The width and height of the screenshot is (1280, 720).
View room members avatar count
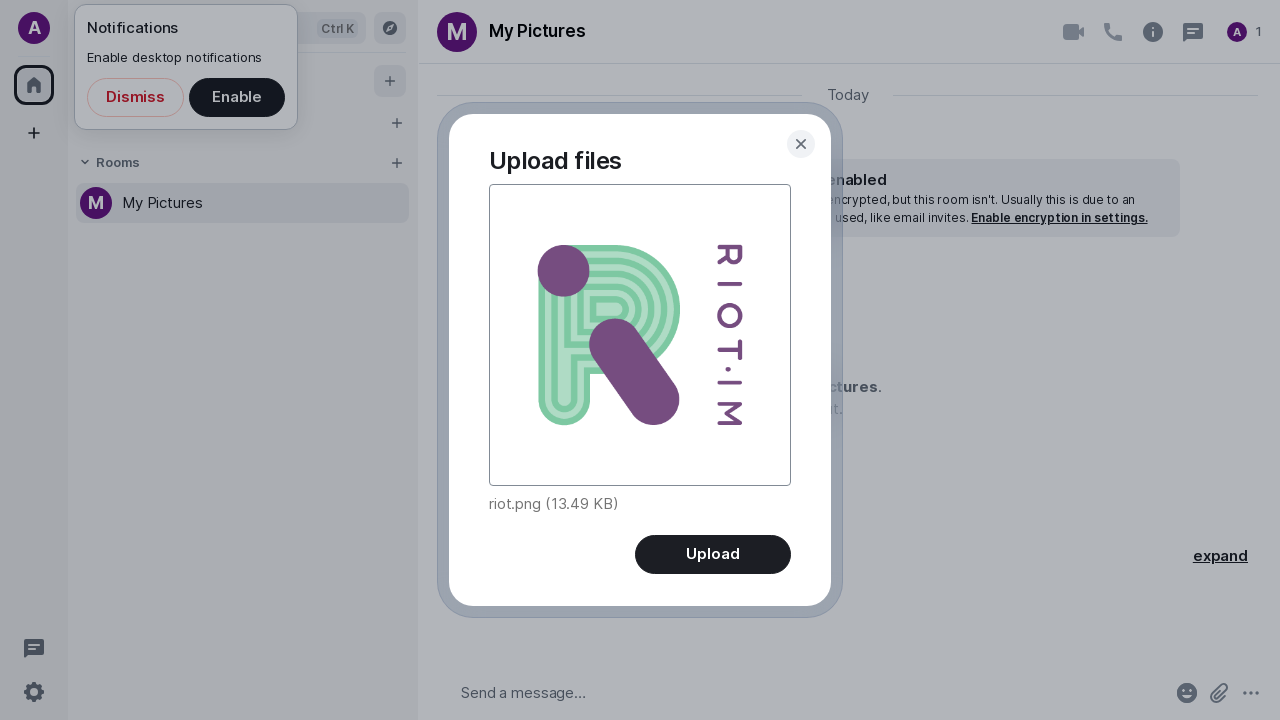point(1244,32)
